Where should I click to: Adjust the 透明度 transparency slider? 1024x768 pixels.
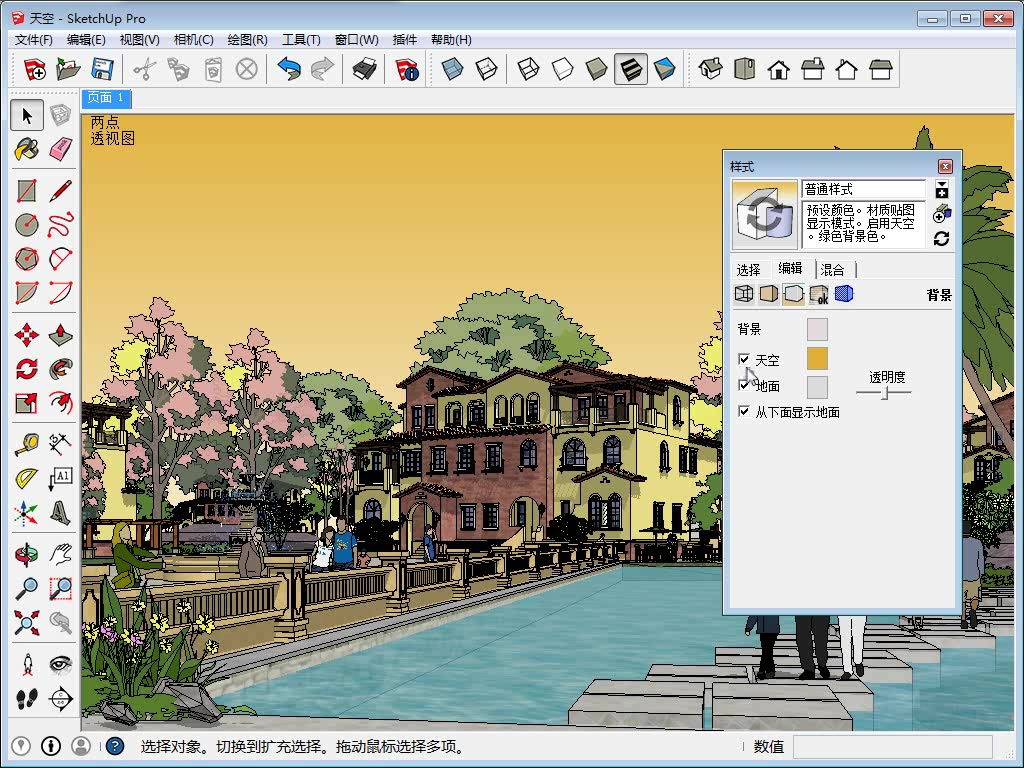[884, 392]
